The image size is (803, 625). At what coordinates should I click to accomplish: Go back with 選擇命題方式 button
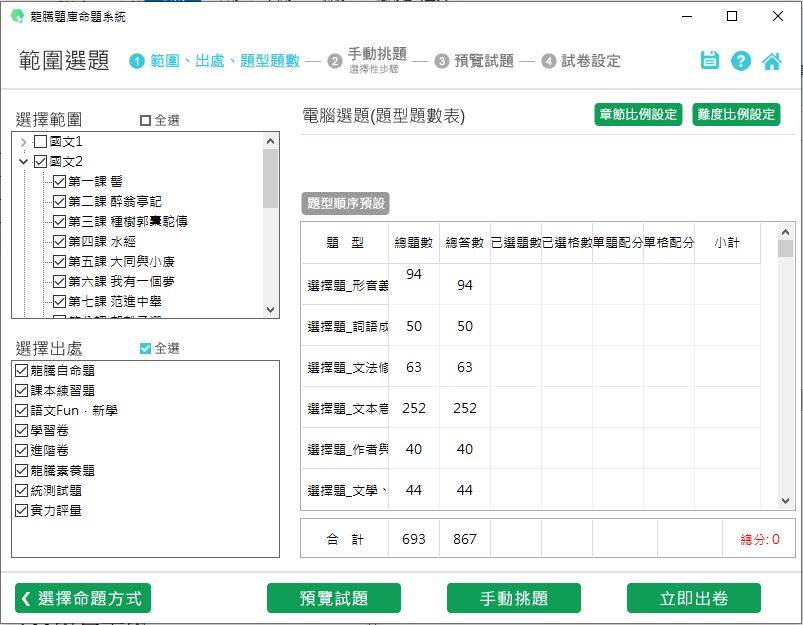(83, 598)
